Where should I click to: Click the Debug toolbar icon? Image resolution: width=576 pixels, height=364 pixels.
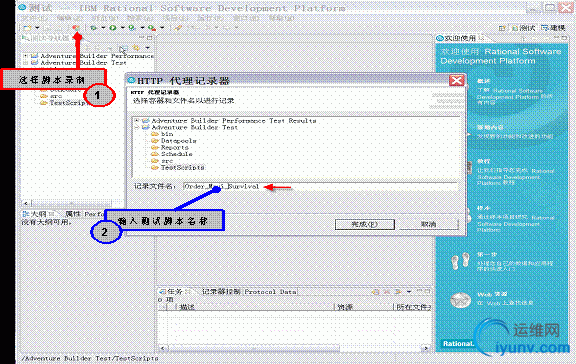pyautogui.click(x=94, y=28)
